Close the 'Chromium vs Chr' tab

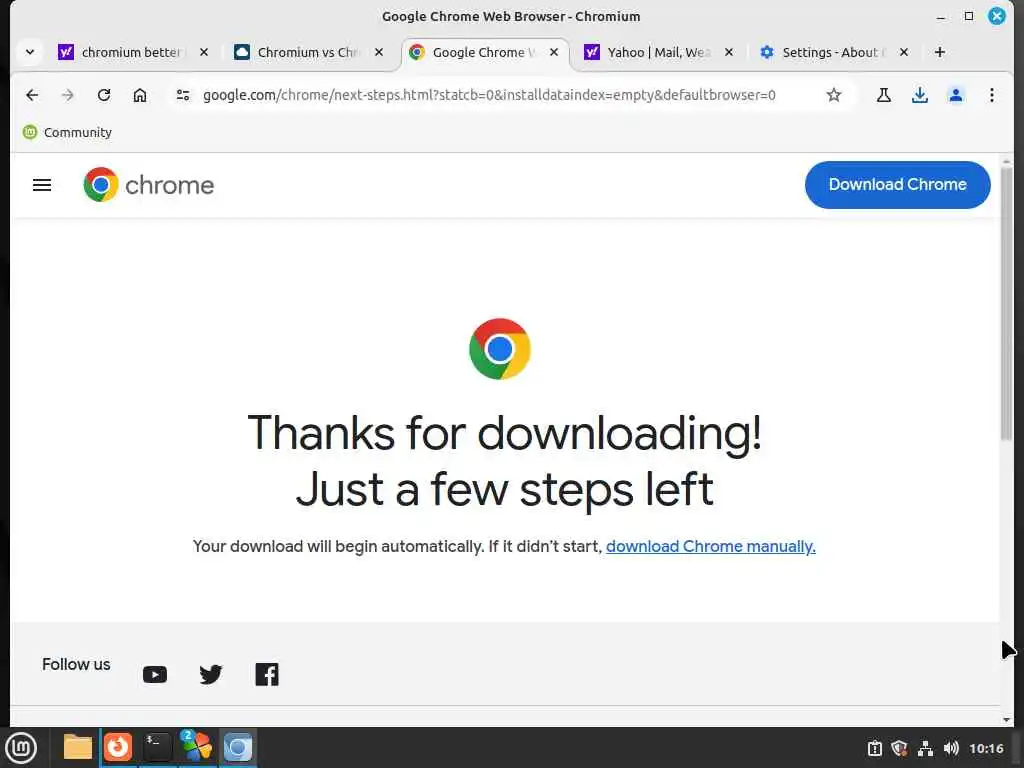tap(379, 52)
